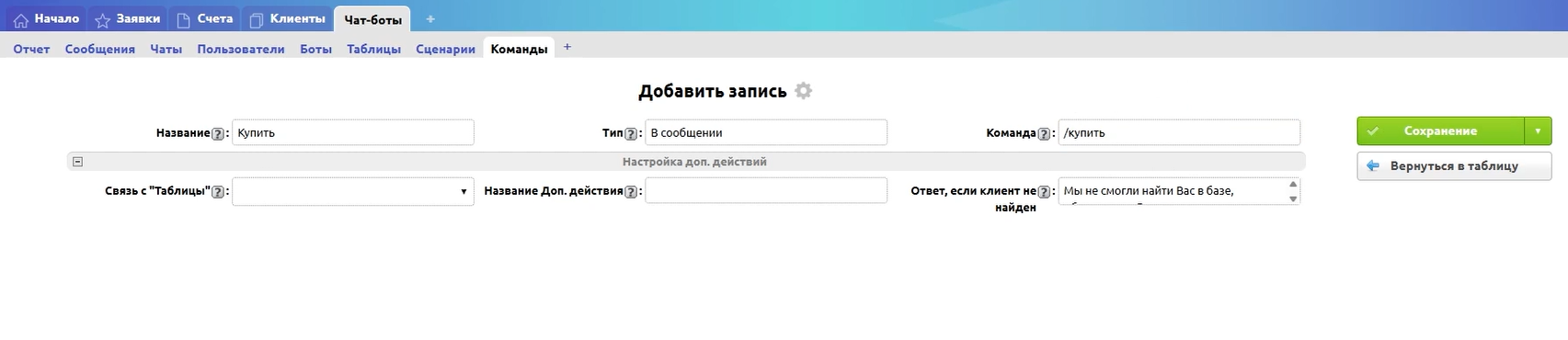Click the home icon on Начало tab
Image resolution: width=1568 pixels, height=340 pixels.
(20, 19)
